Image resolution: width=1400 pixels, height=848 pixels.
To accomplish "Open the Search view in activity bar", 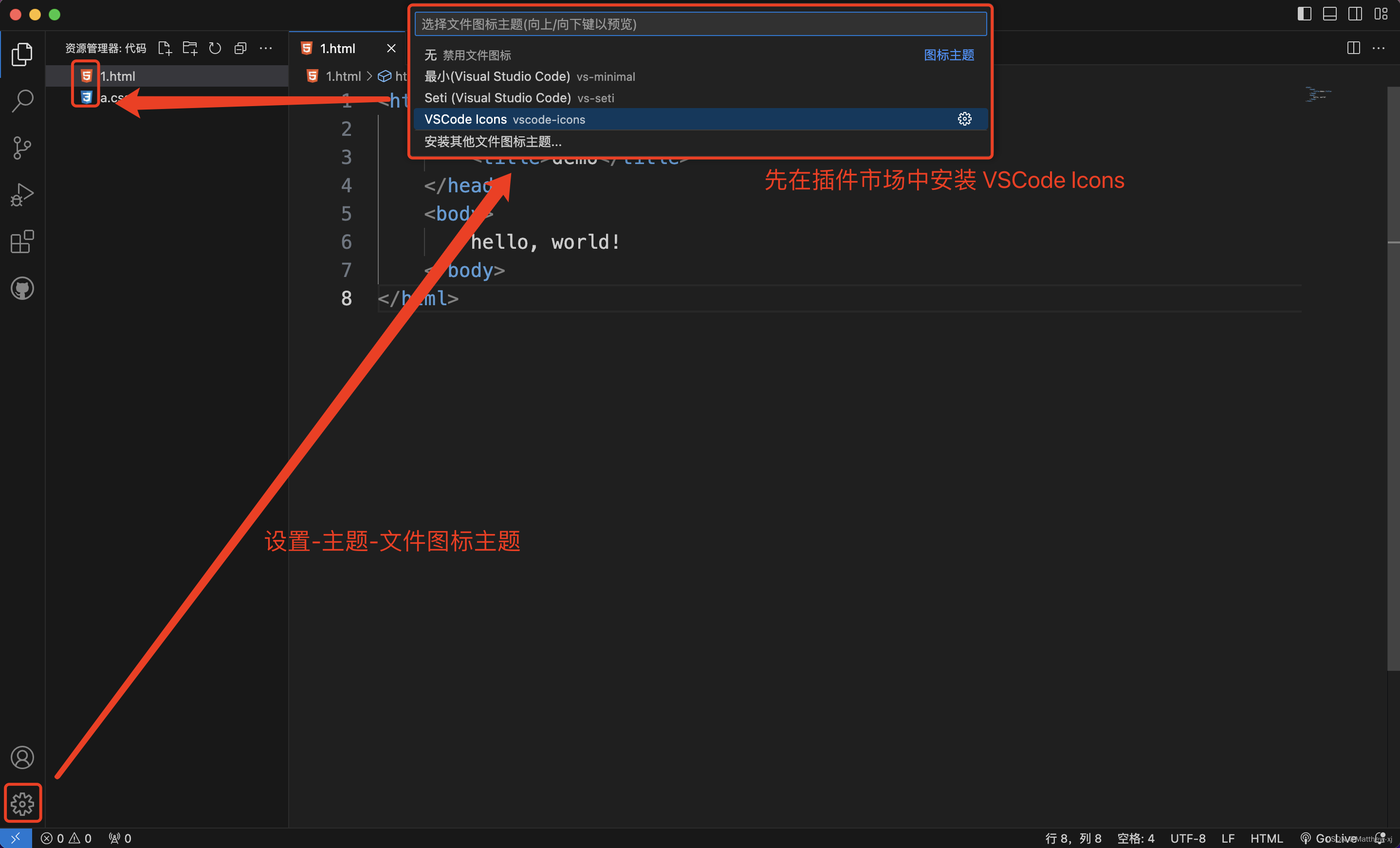I will (22, 101).
